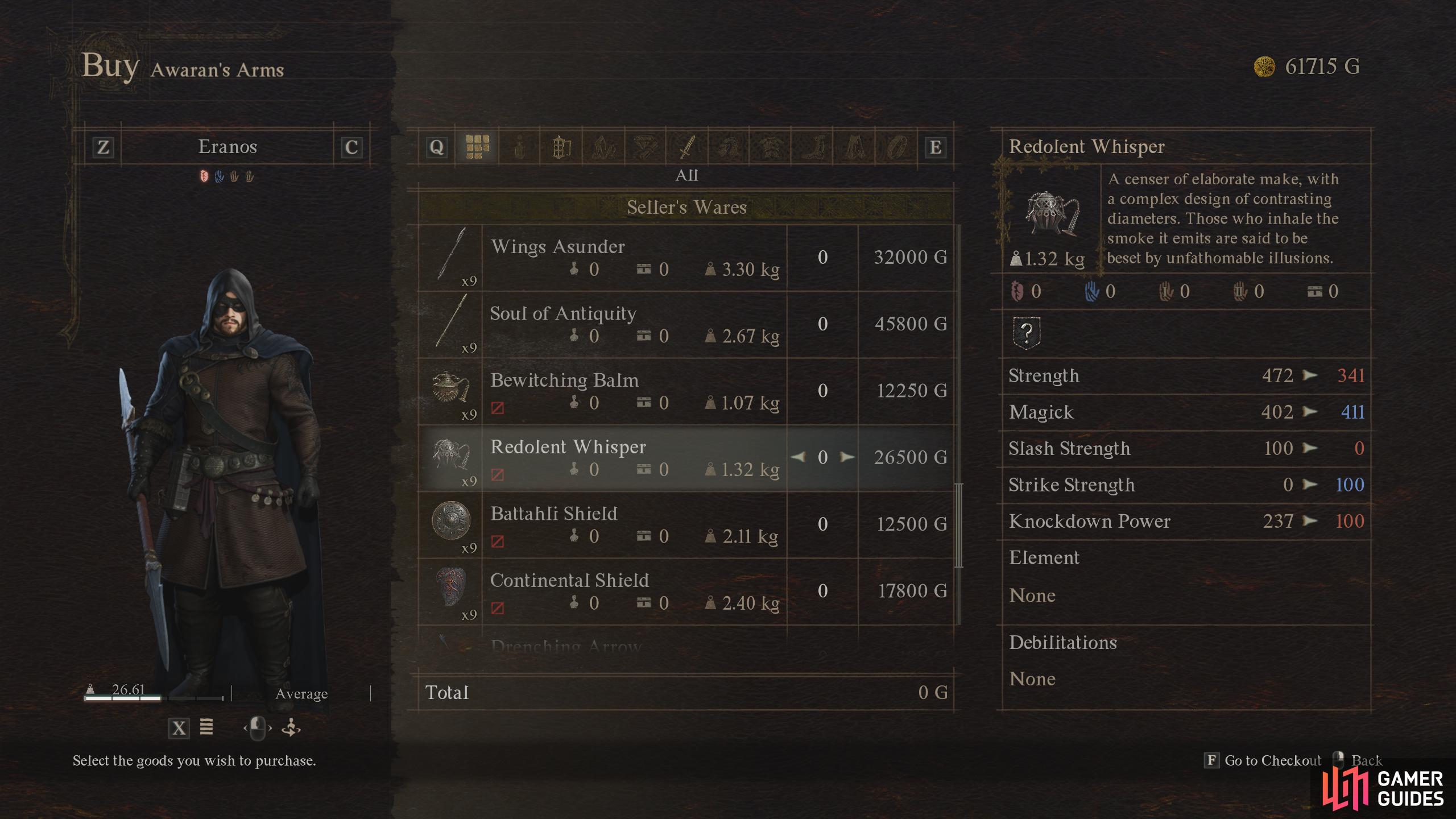Select the All items grid category tab
This screenshot has height=819, width=1456.
tap(477, 147)
